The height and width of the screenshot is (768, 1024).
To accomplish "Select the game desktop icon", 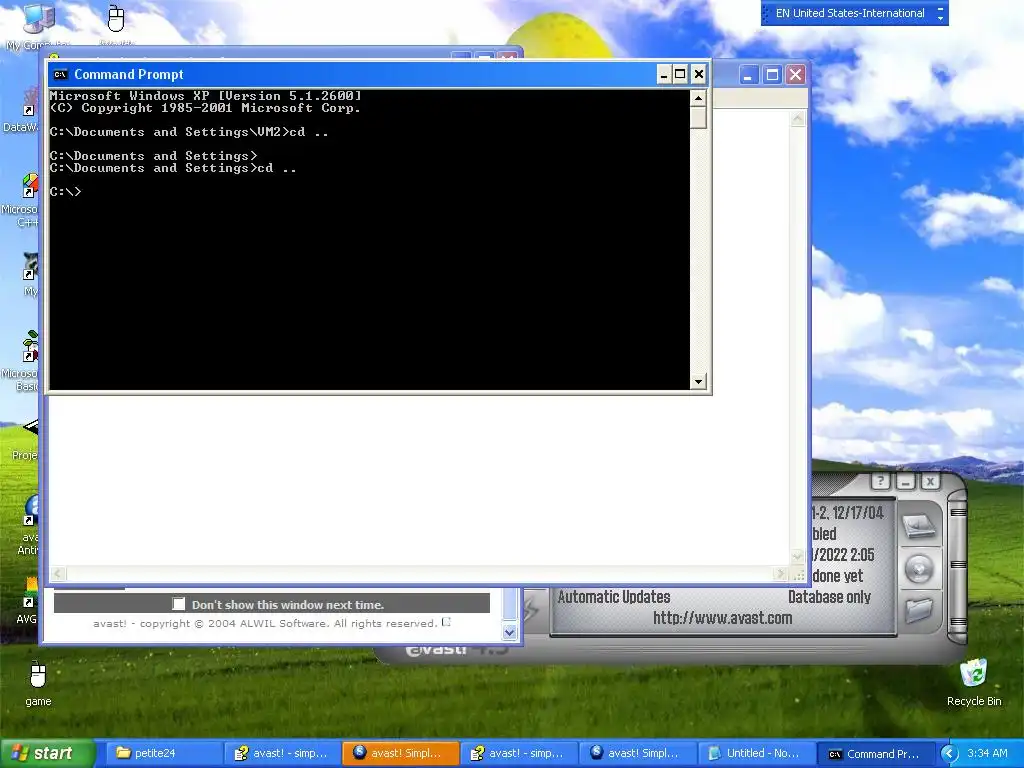I will [x=38, y=684].
